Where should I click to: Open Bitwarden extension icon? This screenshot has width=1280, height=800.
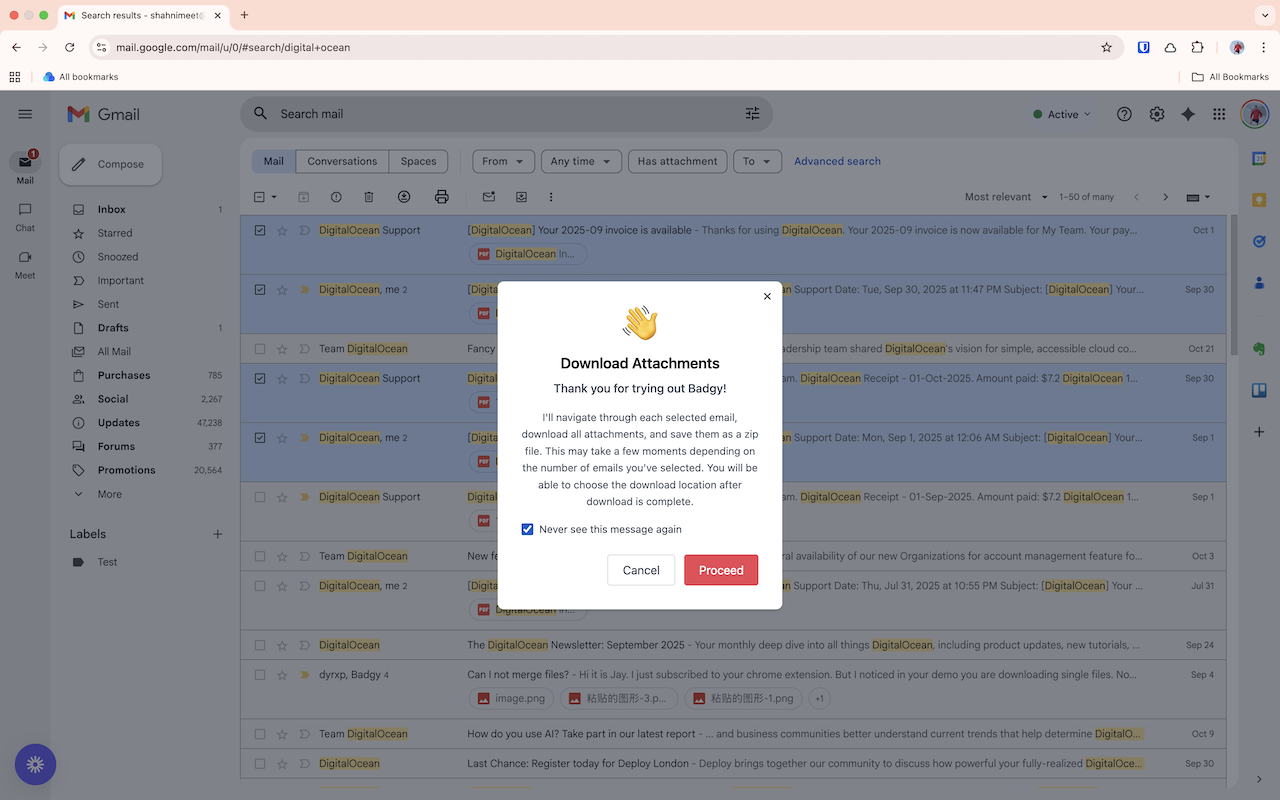coord(1144,47)
